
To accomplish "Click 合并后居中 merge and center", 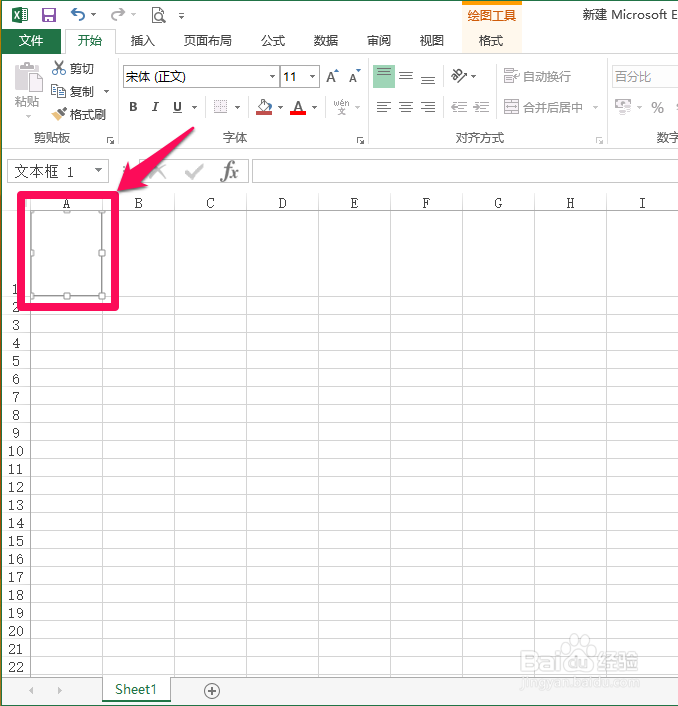I will click(x=543, y=107).
